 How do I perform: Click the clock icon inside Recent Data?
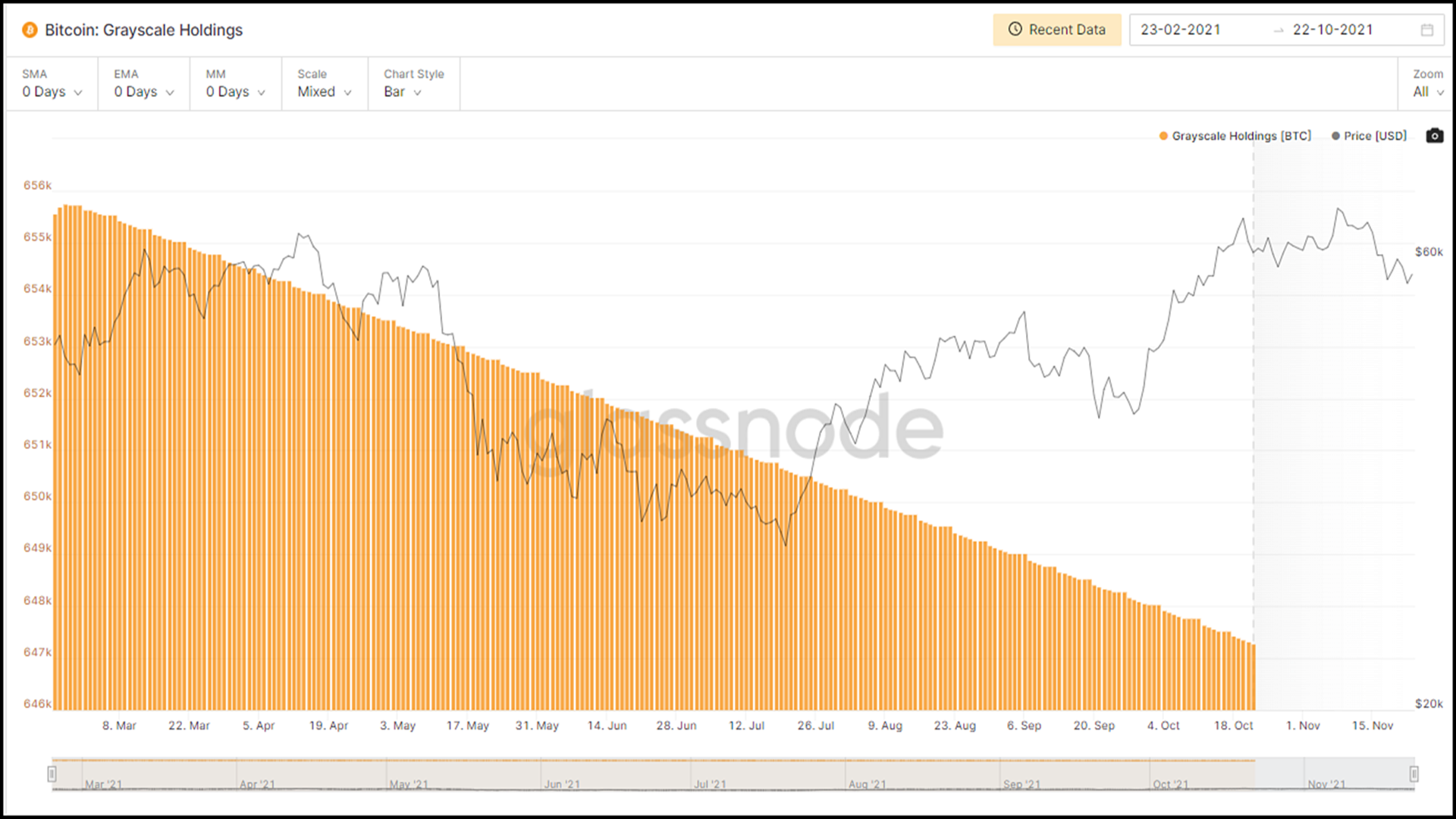tap(1014, 30)
